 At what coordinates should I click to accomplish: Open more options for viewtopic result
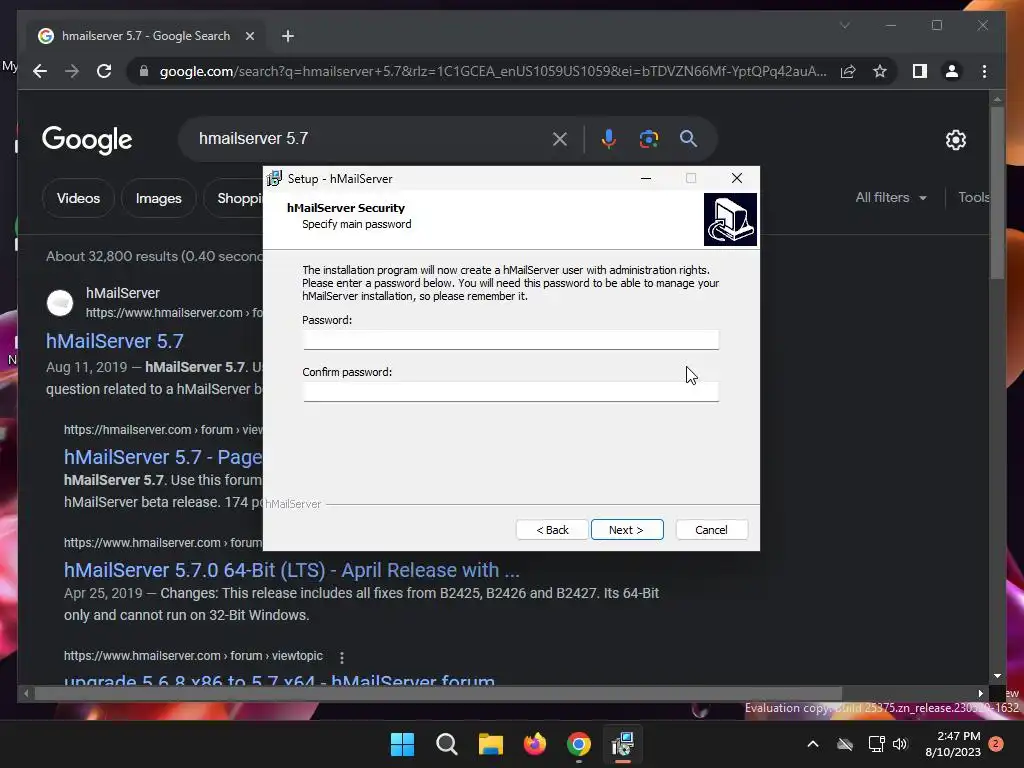tap(342, 657)
